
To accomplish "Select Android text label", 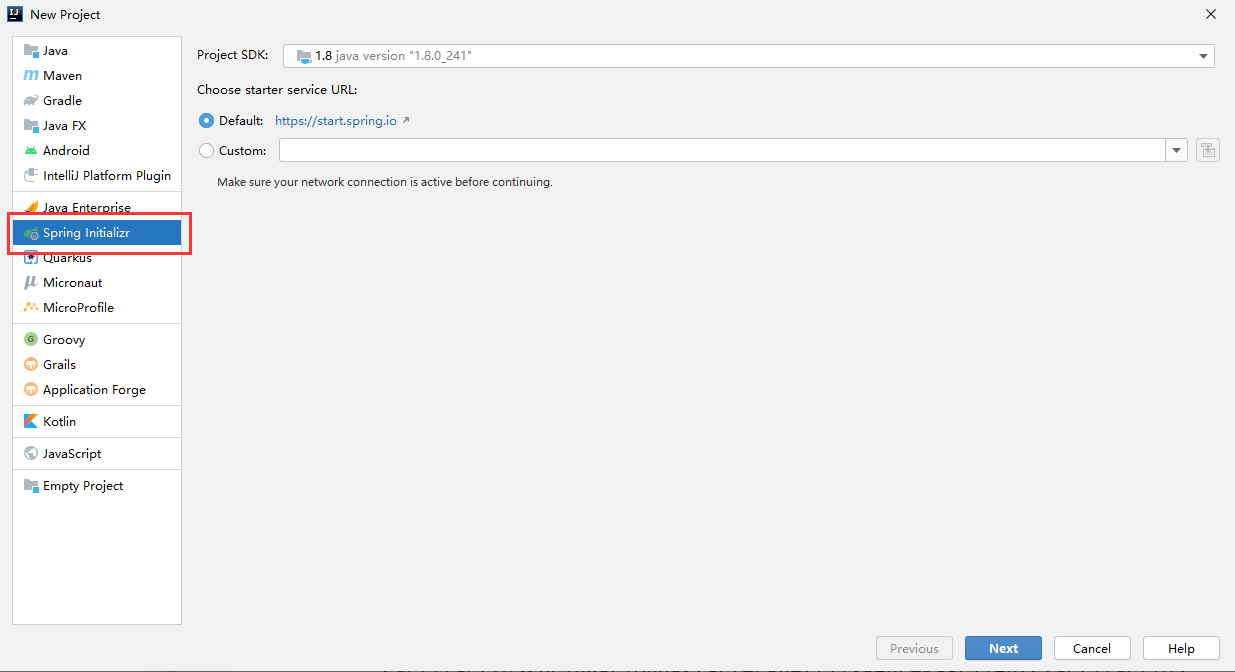I will point(66,150).
